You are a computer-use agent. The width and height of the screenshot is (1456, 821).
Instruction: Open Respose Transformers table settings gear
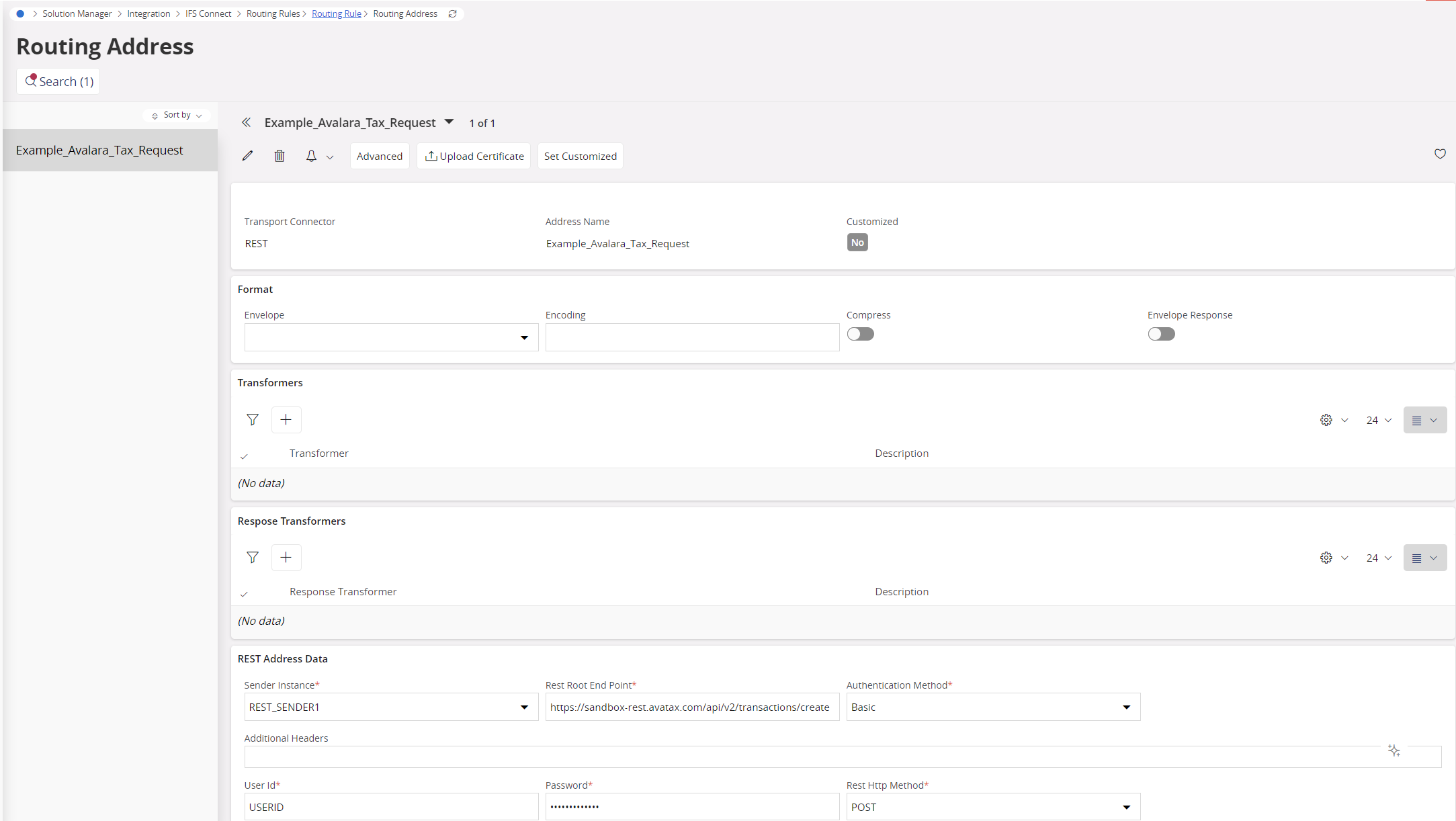pos(1326,558)
